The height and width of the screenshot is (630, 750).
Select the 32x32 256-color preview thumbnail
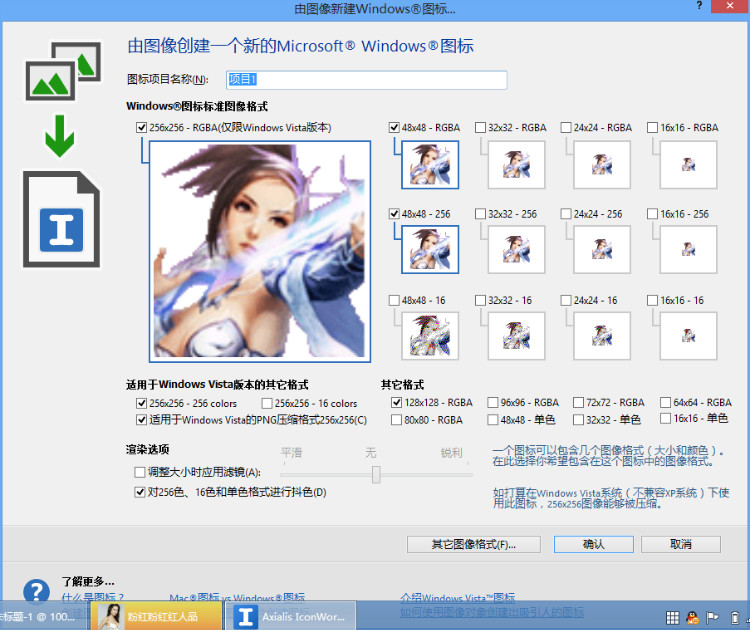point(516,250)
